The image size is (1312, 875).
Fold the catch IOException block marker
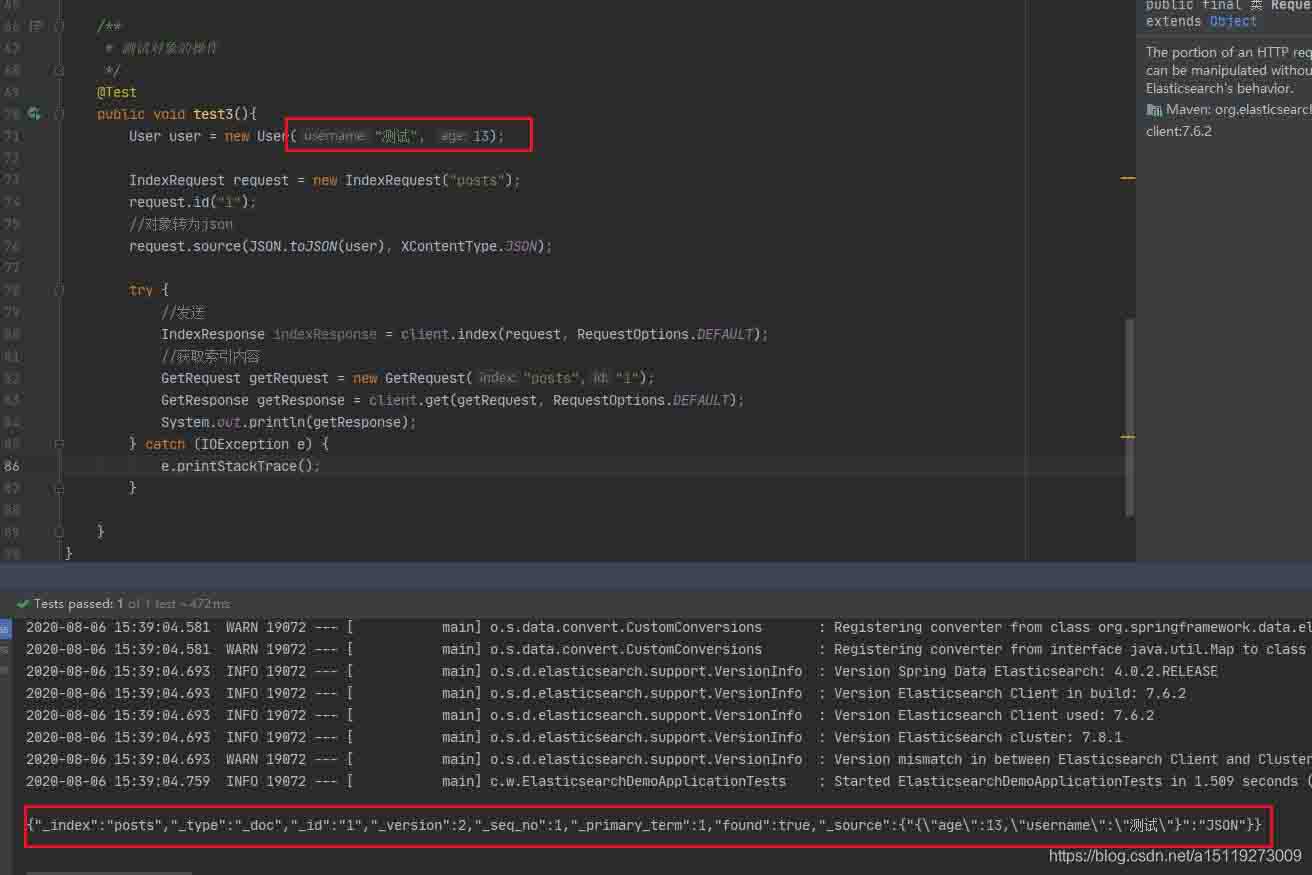click(x=59, y=443)
